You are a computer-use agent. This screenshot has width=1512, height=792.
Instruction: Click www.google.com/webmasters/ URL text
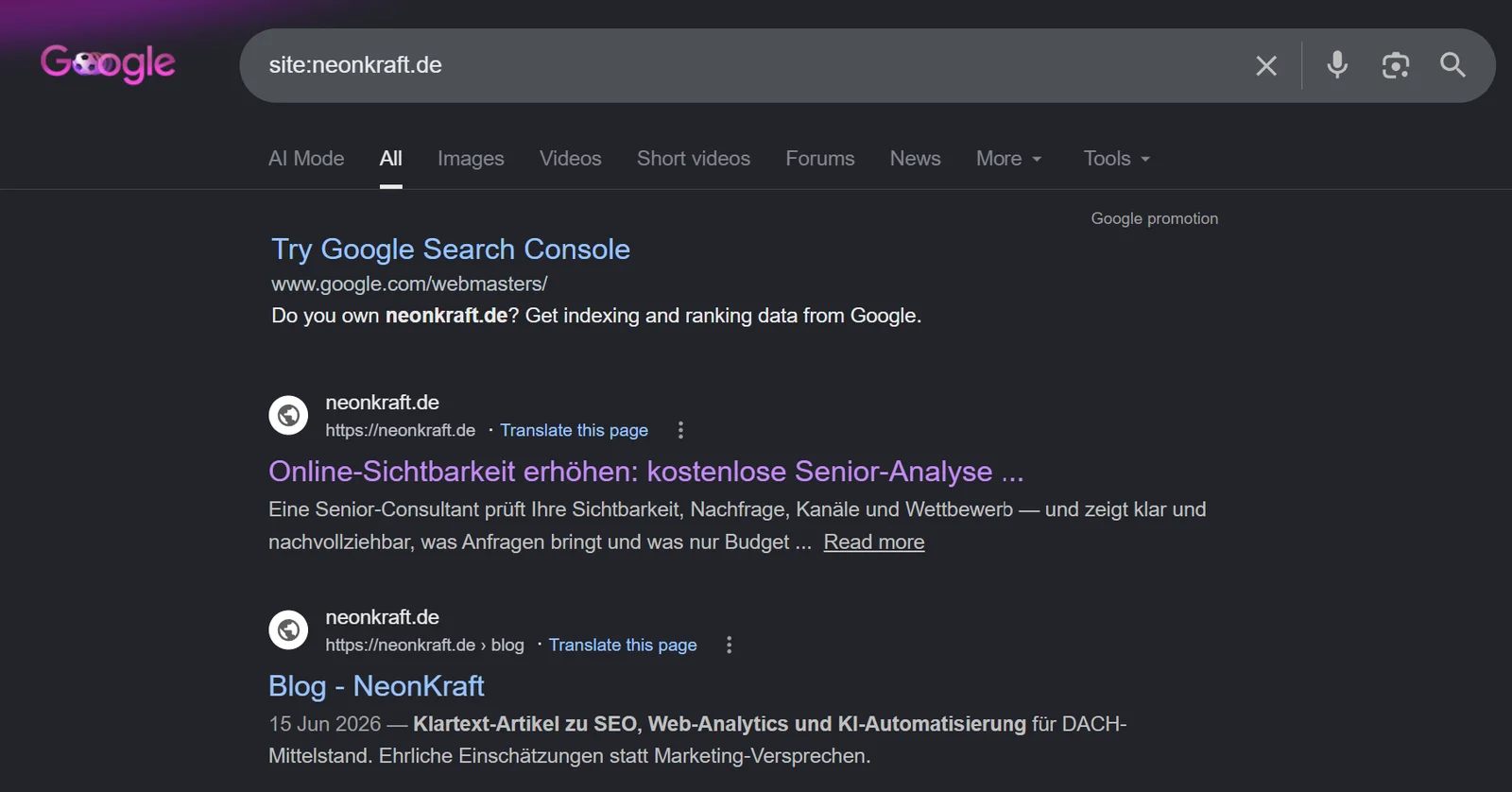(409, 284)
